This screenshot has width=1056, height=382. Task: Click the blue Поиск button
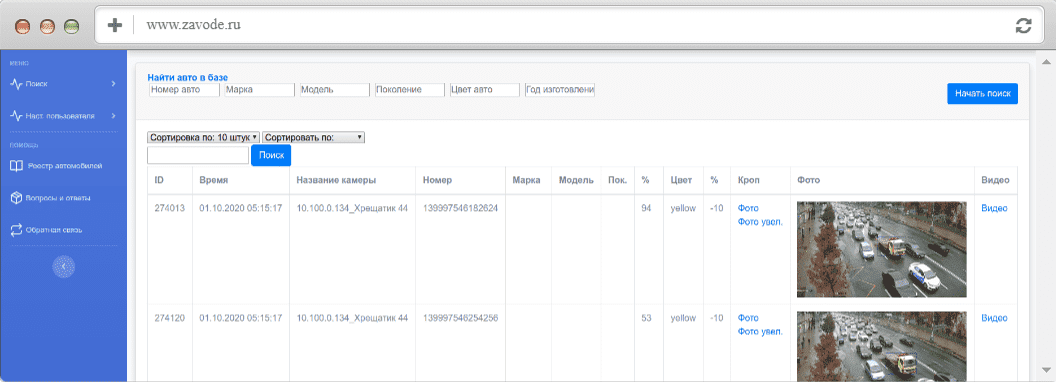[x=271, y=156]
